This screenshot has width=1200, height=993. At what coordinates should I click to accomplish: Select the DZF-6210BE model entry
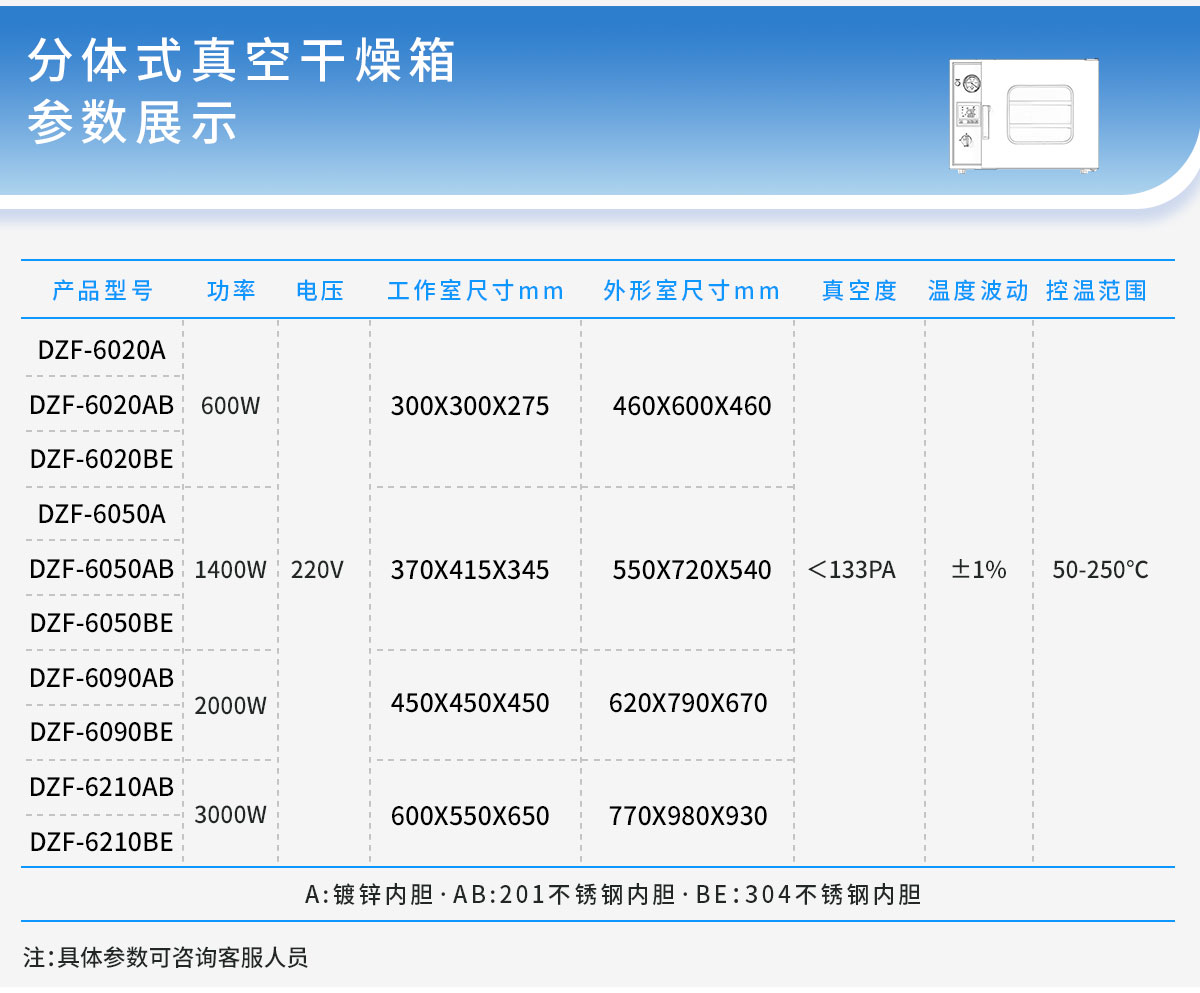click(102, 842)
